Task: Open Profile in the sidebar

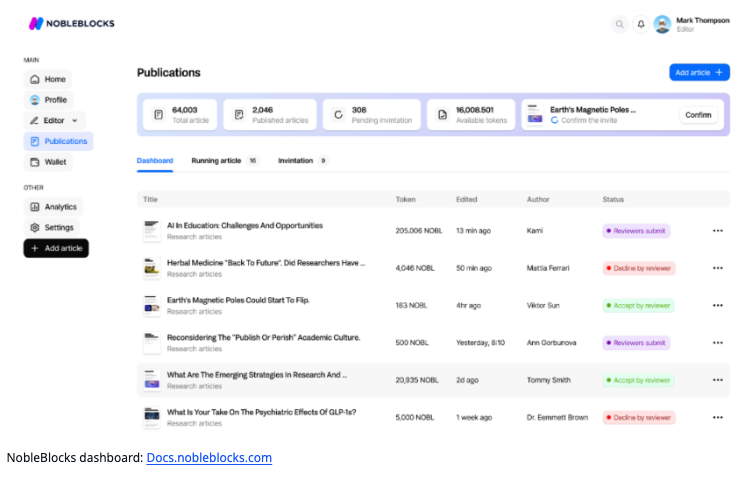Action: (x=48, y=100)
